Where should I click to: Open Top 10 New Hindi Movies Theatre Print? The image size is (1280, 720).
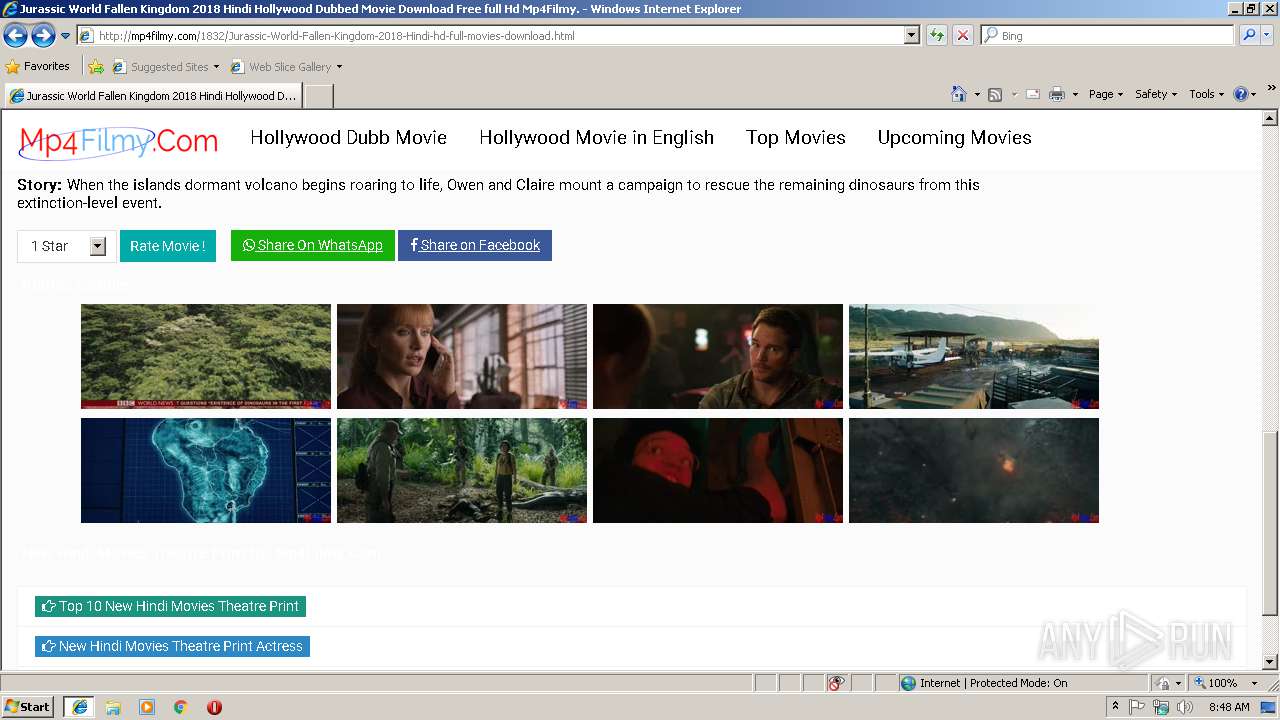coord(170,606)
